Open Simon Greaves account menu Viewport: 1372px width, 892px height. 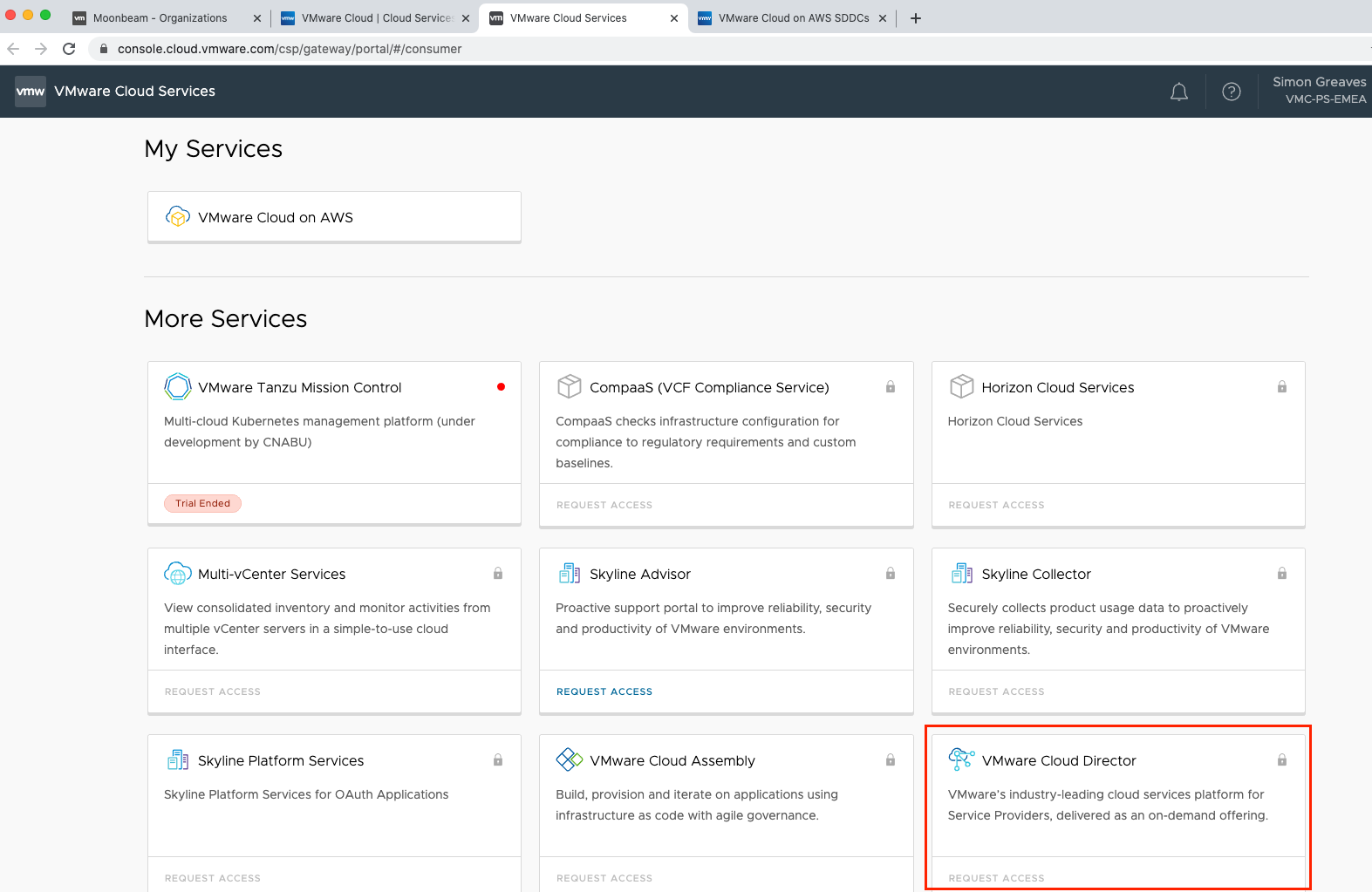tap(1319, 91)
